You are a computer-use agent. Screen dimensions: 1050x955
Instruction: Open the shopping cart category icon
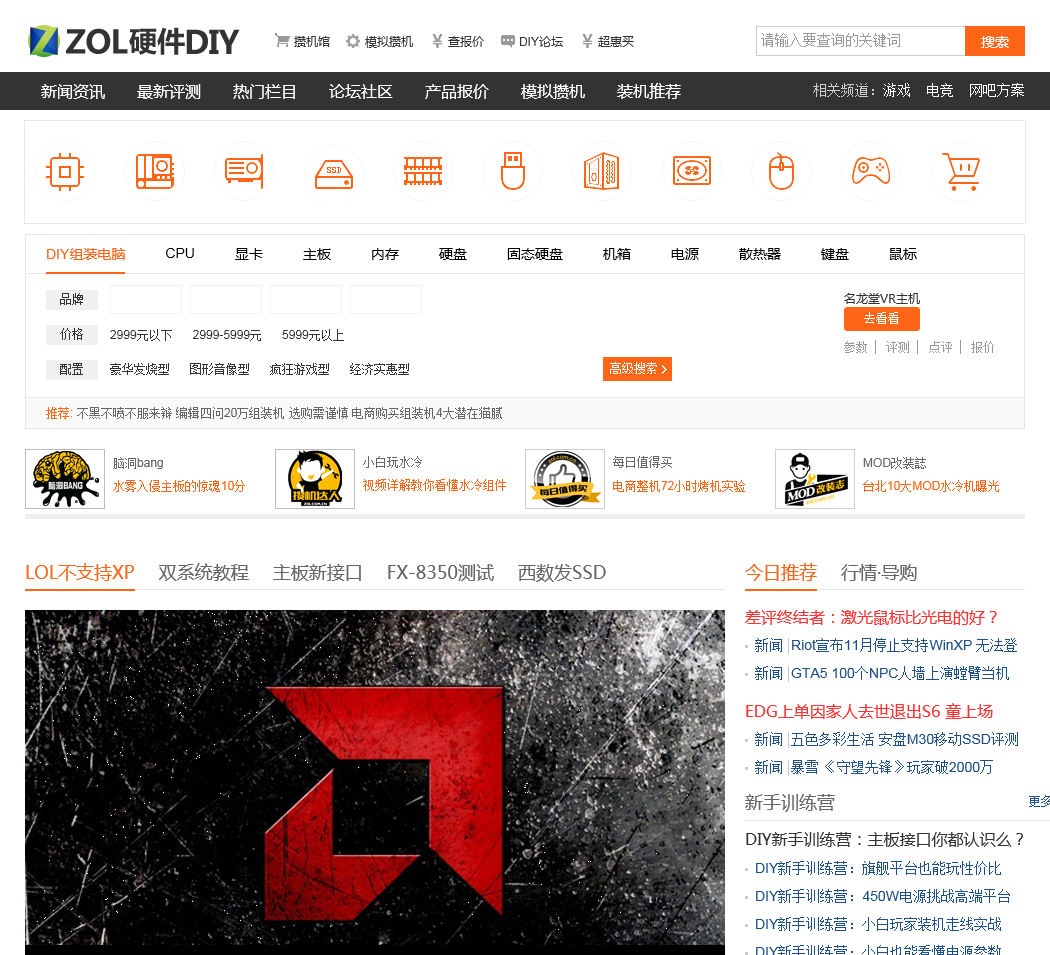click(961, 171)
